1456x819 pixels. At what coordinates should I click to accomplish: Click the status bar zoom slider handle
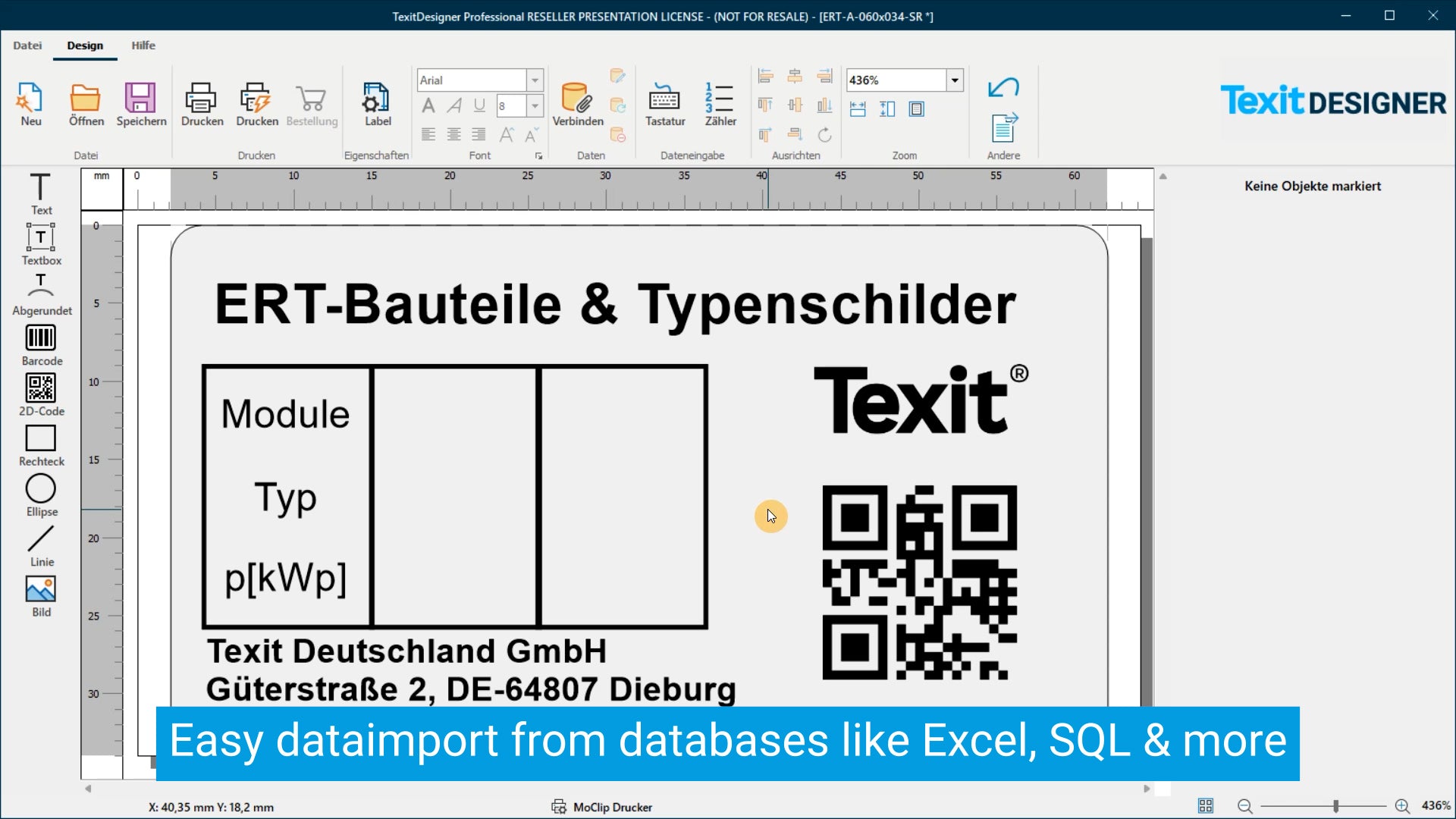tap(1335, 806)
